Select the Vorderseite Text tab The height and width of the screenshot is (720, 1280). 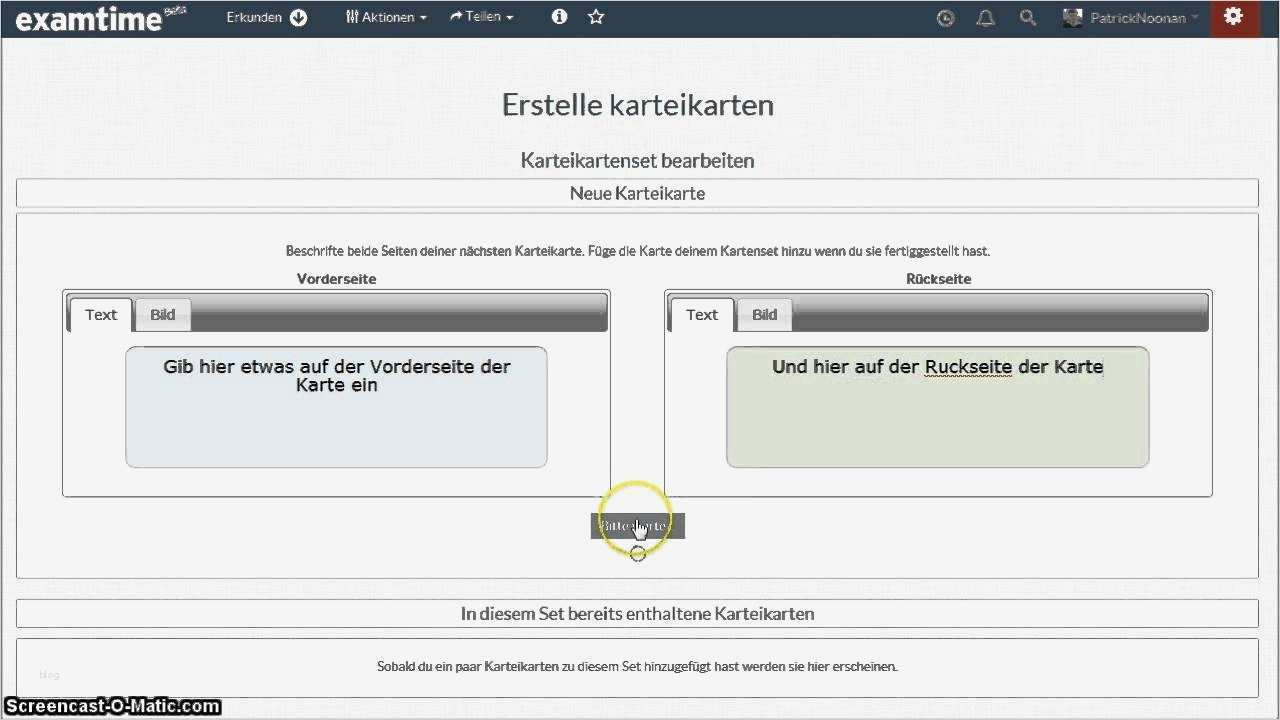click(100, 314)
